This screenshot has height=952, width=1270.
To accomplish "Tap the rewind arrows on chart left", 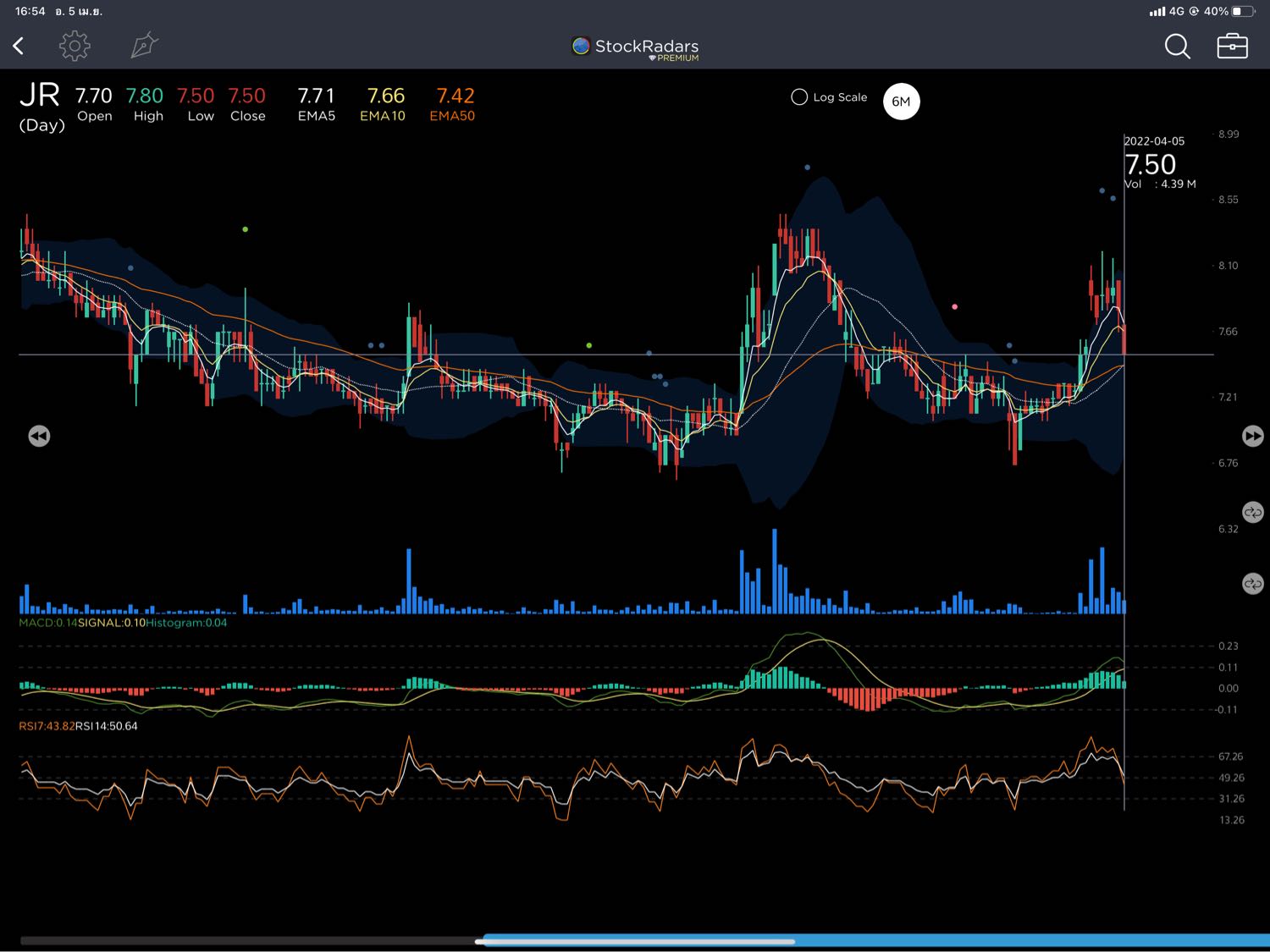I will coord(39,436).
